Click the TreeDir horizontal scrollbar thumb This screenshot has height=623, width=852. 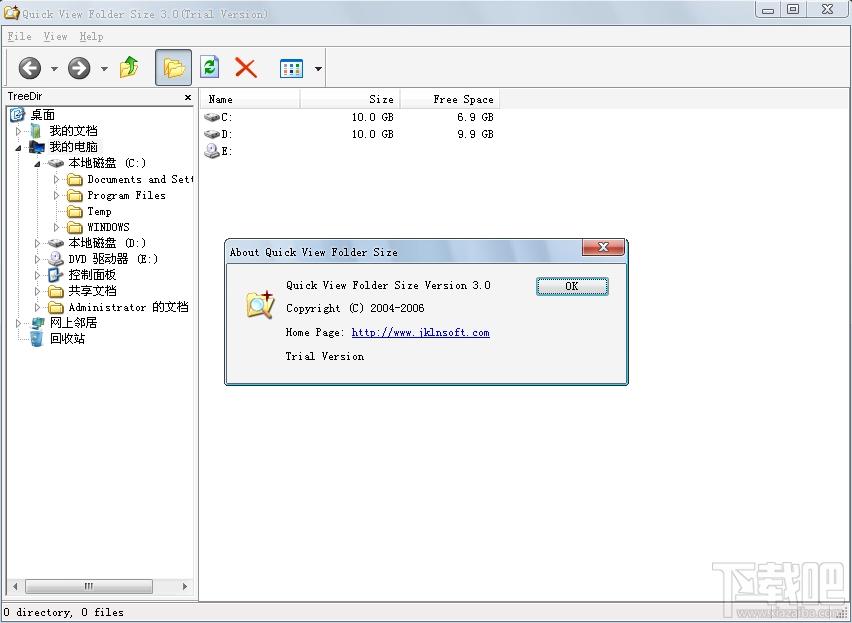click(88, 587)
